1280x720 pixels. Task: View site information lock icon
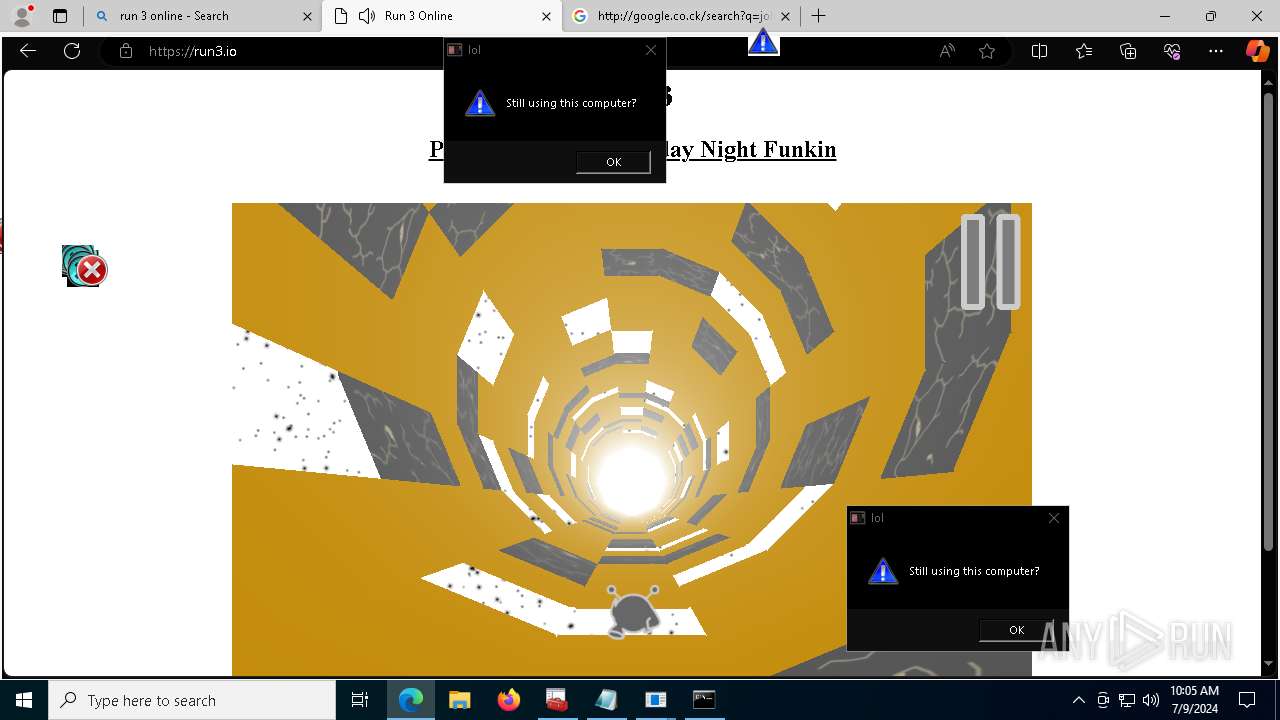[125, 51]
